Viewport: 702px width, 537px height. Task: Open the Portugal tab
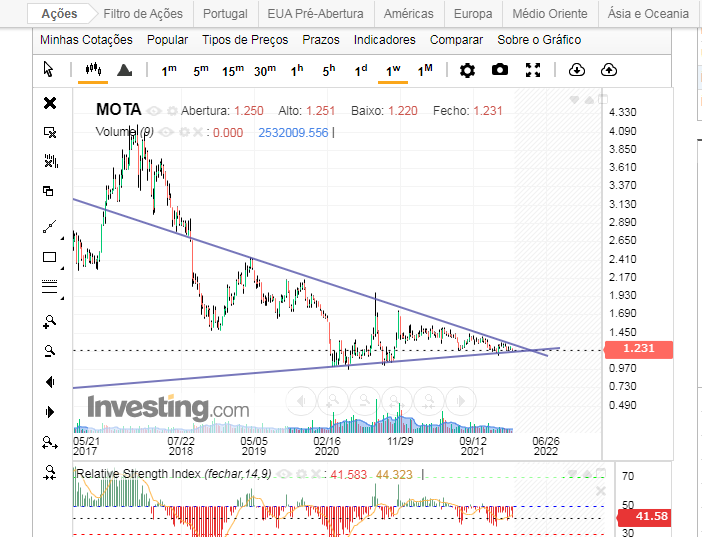point(225,14)
